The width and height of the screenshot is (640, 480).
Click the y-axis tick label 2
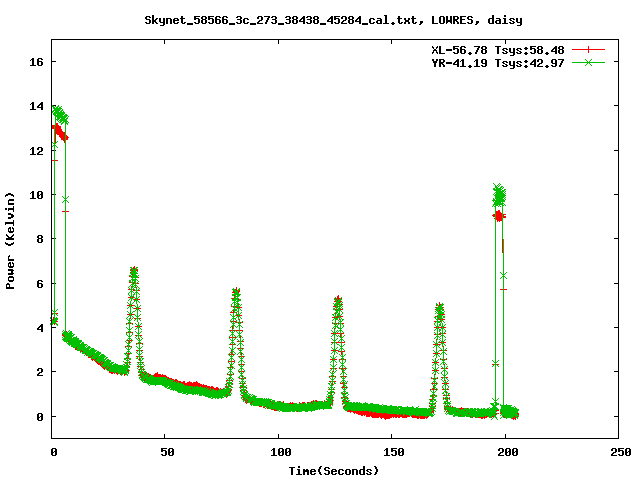pos(40,372)
